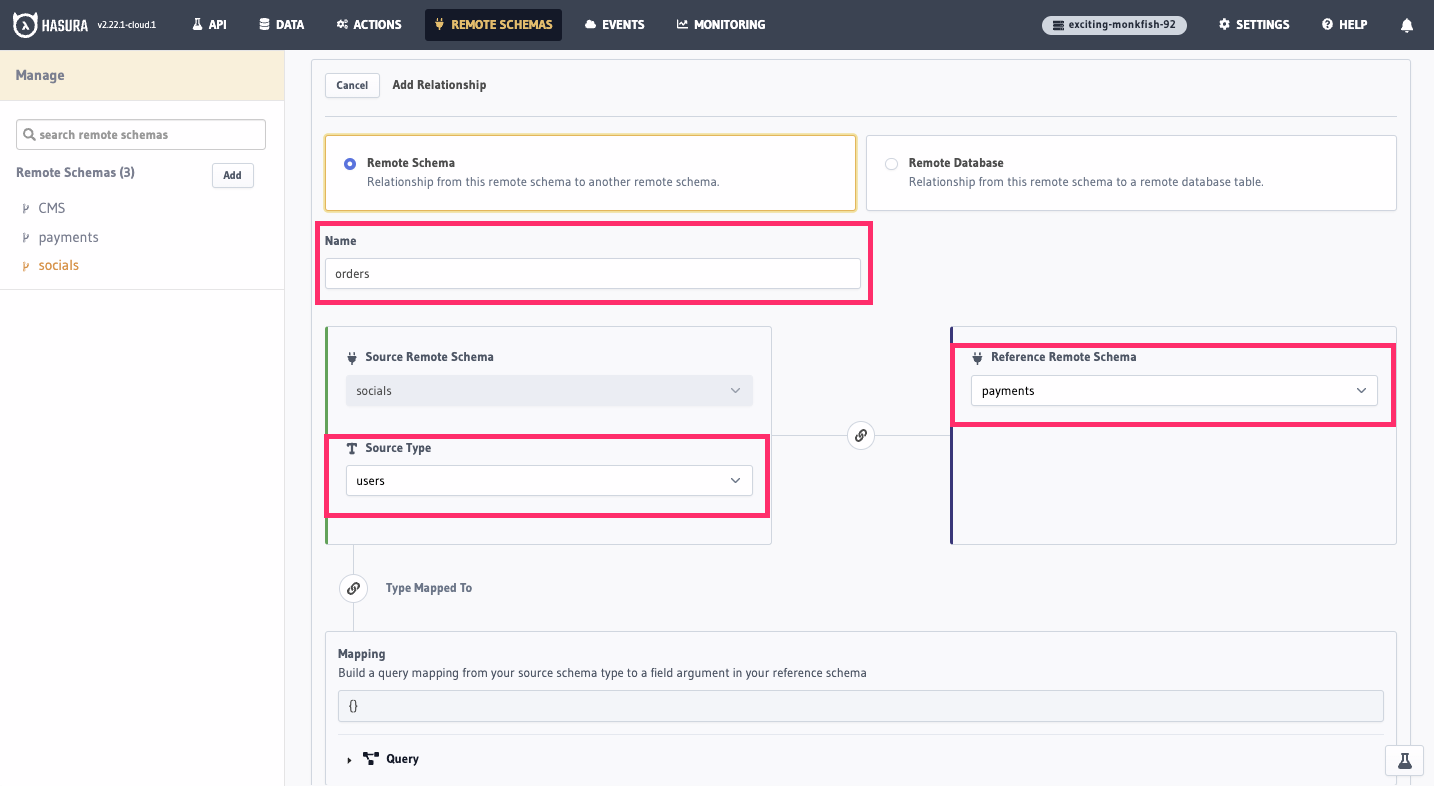Open SETTINGS with the gear icon
The width and height of the screenshot is (1434, 786).
[x=1223, y=24]
